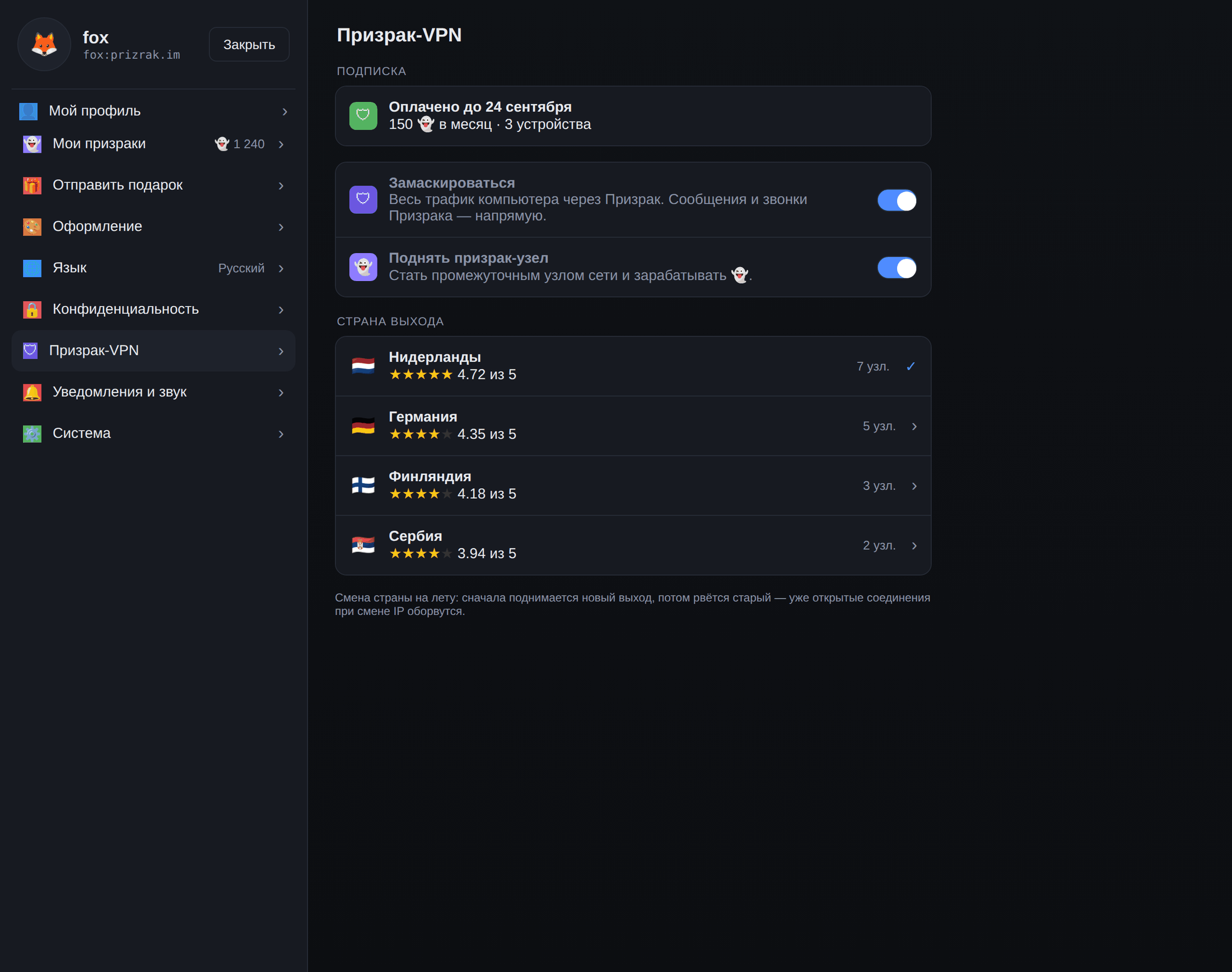This screenshot has width=1232, height=972.
Task: Click the Конфиденциальность lock icon
Action: coord(32,310)
